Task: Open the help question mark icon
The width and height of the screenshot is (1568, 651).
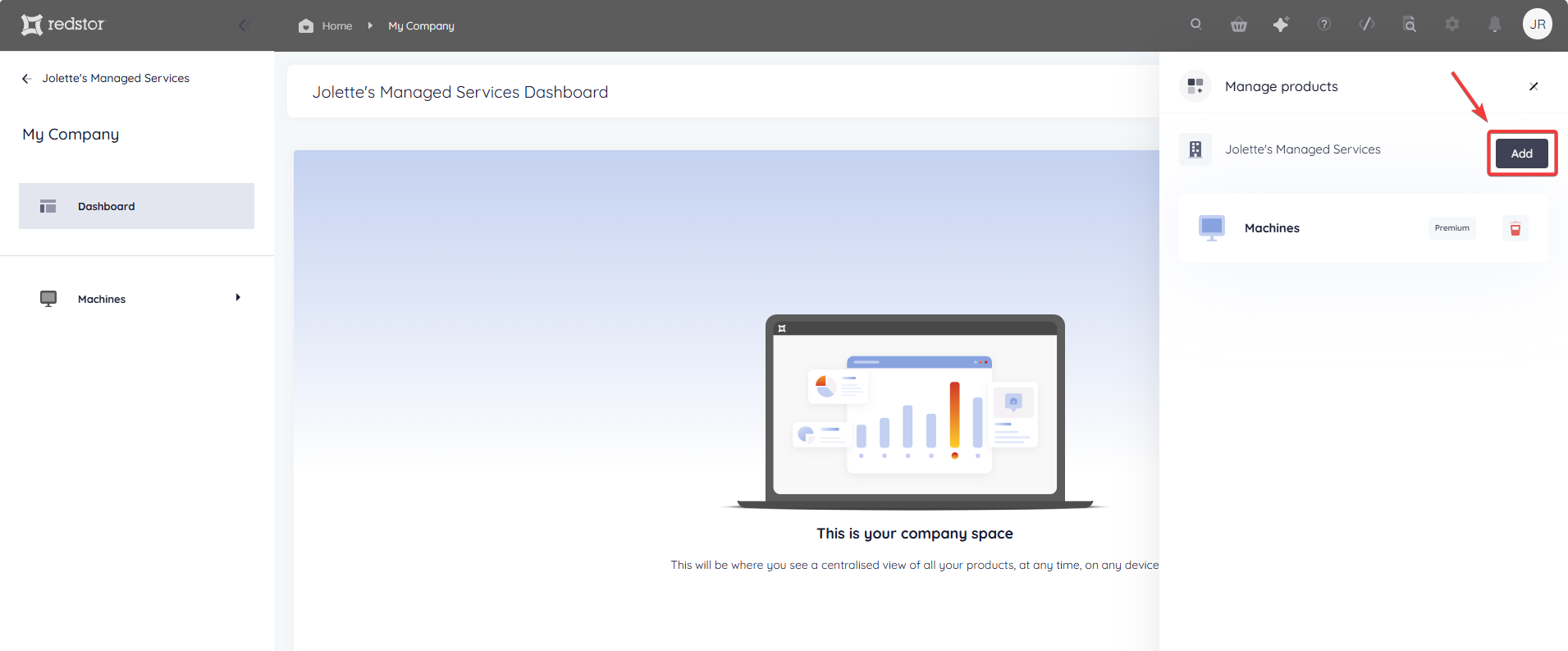Action: pyautogui.click(x=1324, y=24)
